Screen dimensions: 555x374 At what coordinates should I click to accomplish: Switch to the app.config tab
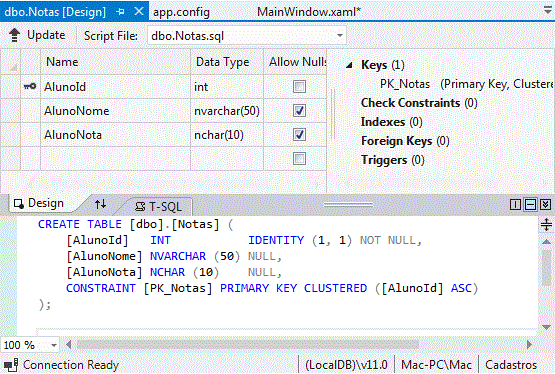[x=181, y=12]
